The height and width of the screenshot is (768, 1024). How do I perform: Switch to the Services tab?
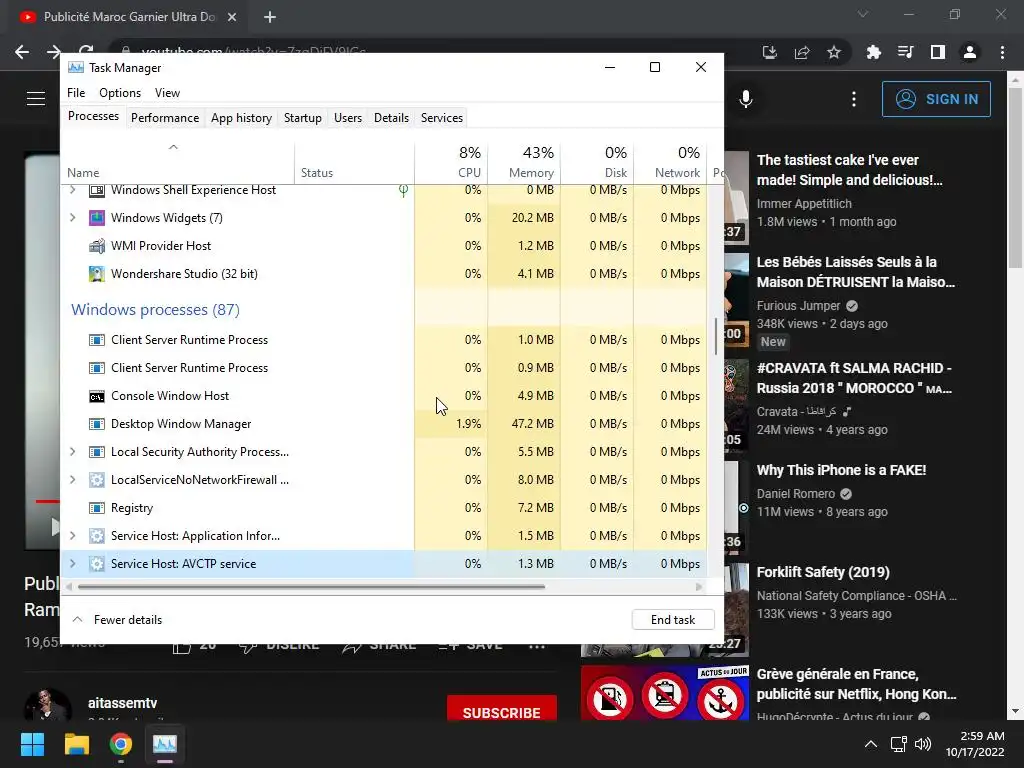click(441, 118)
